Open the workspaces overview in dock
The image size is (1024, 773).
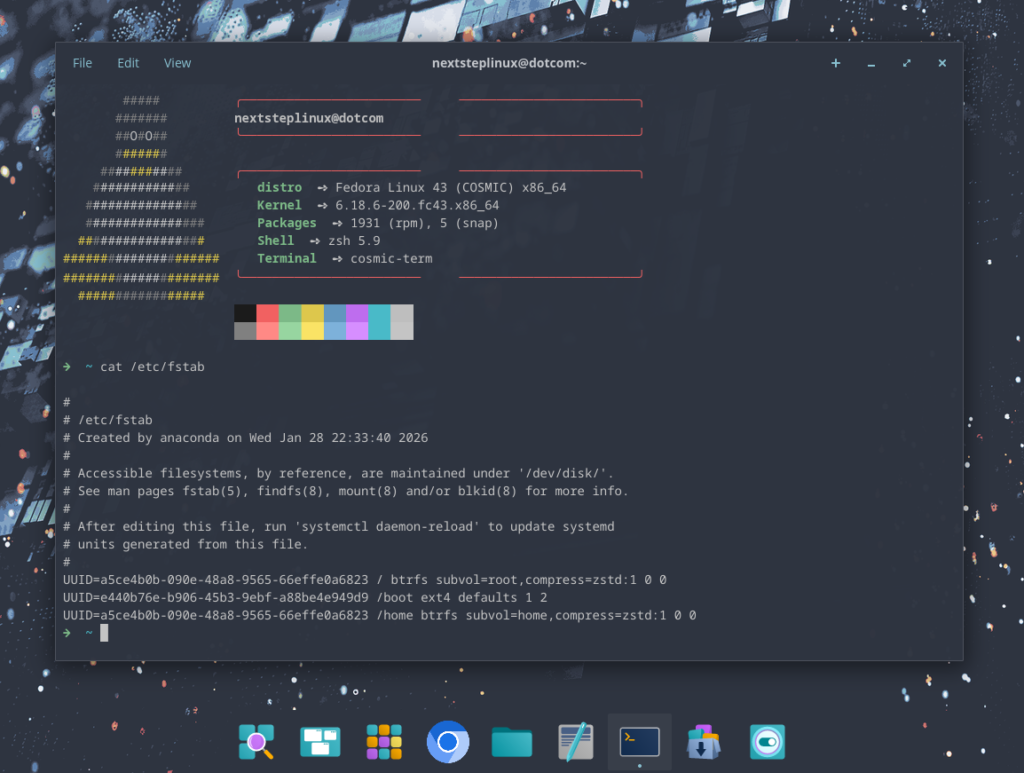click(x=320, y=742)
